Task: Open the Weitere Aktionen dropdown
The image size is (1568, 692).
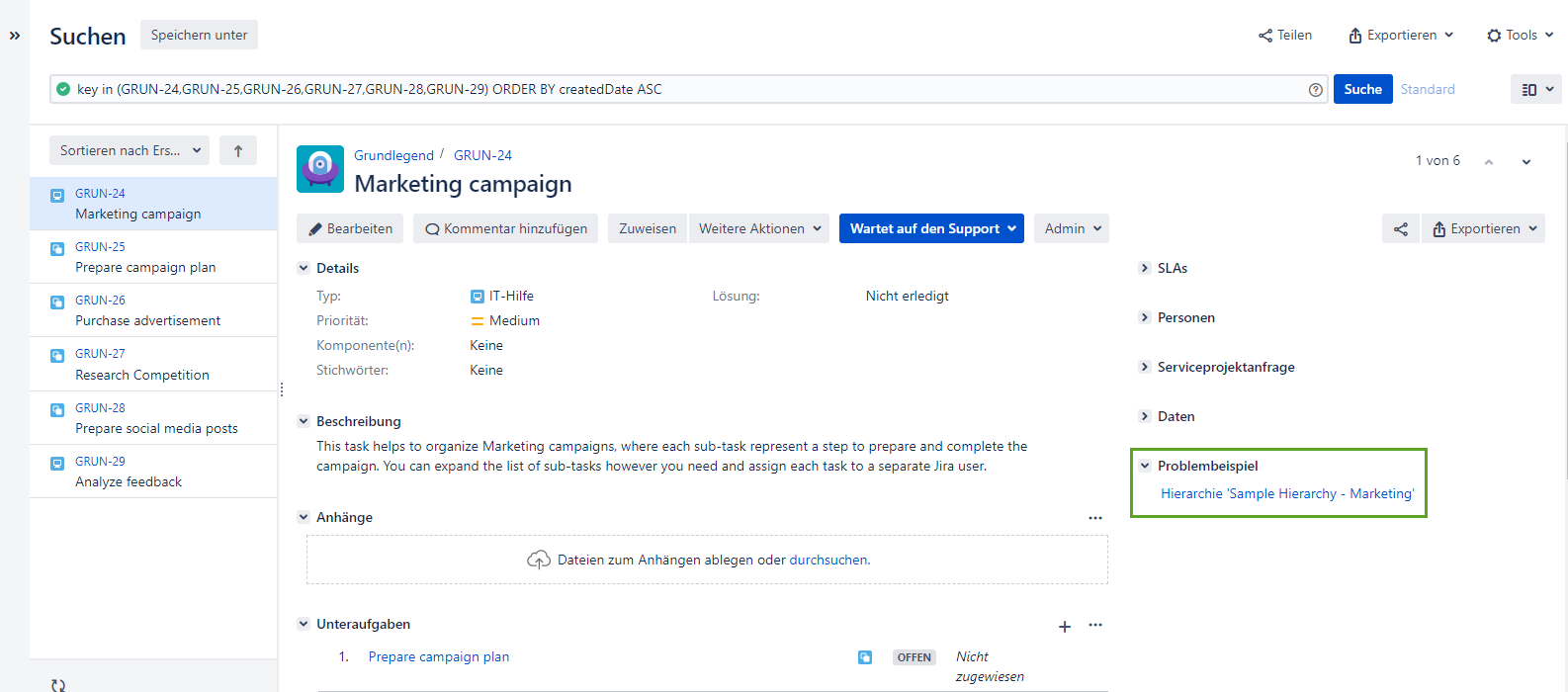Action: [x=759, y=229]
